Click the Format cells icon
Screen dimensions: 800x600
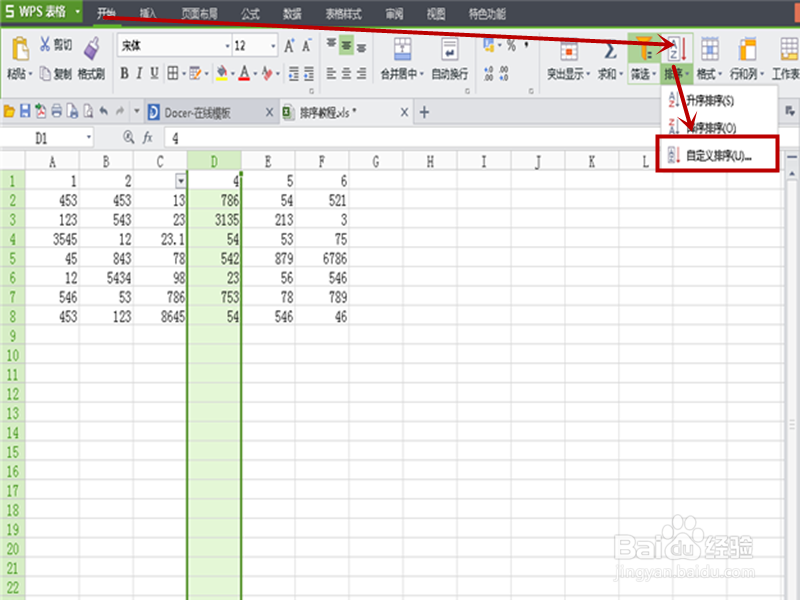click(710, 49)
